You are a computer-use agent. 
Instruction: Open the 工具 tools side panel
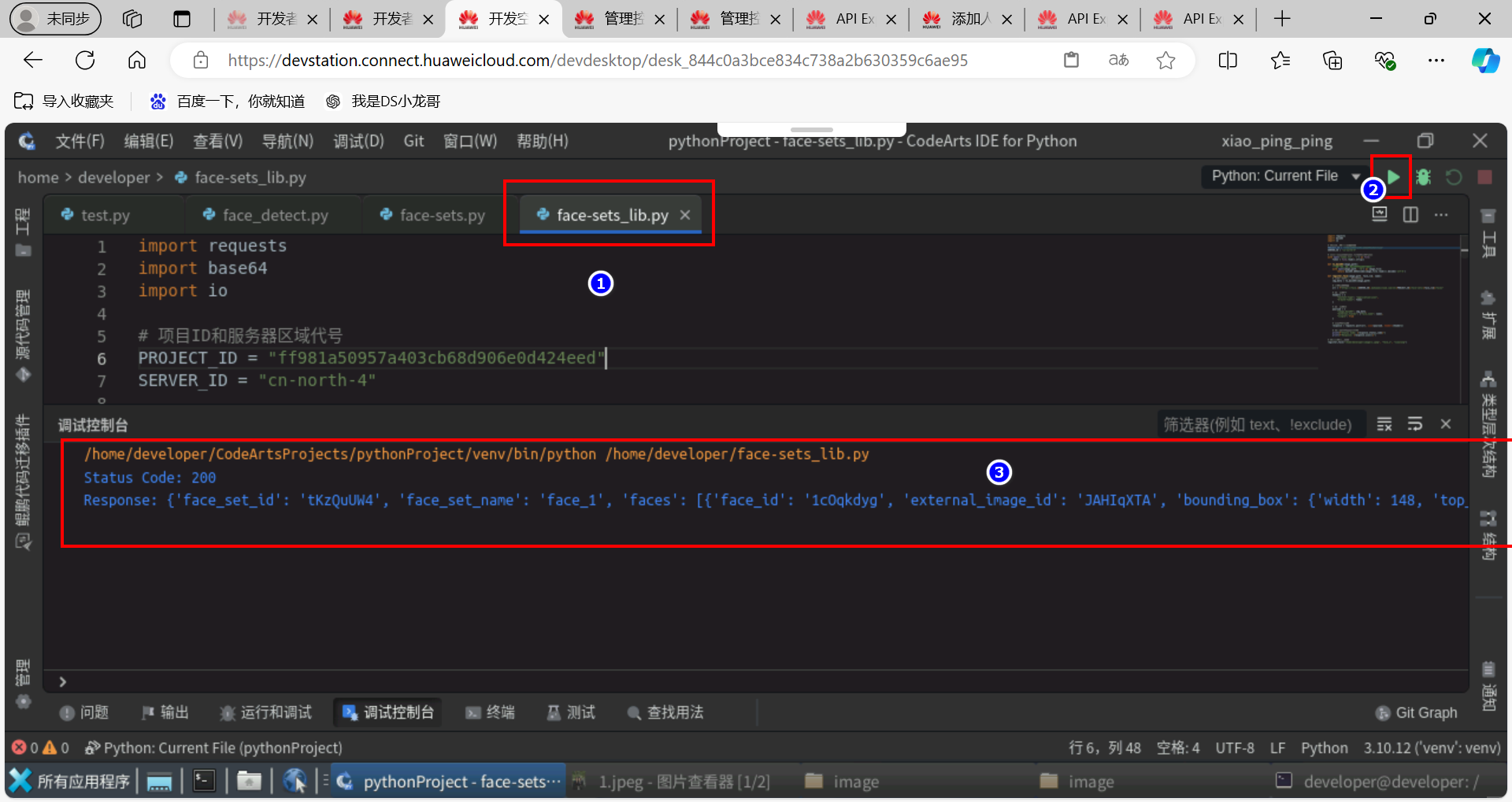pyautogui.click(x=1488, y=235)
